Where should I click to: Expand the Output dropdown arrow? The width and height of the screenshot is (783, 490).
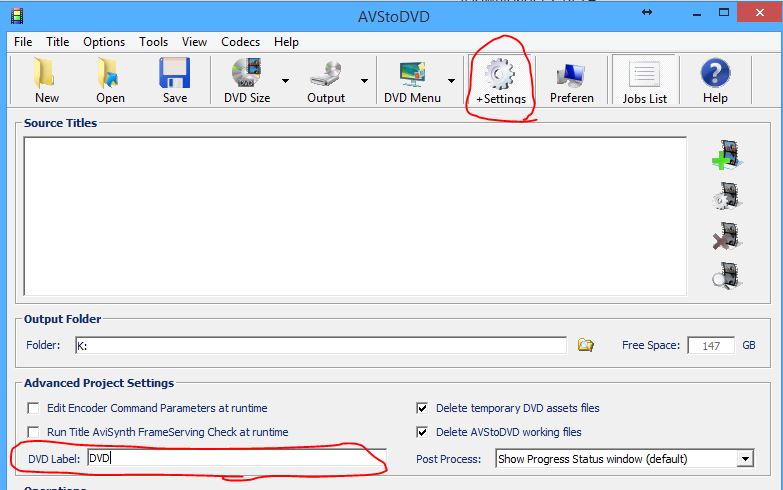pyautogui.click(x=365, y=80)
